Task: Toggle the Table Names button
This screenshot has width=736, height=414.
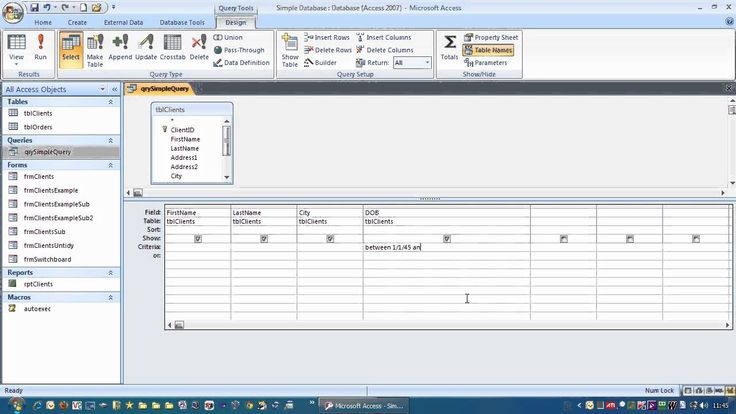Action: tap(488, 50)
